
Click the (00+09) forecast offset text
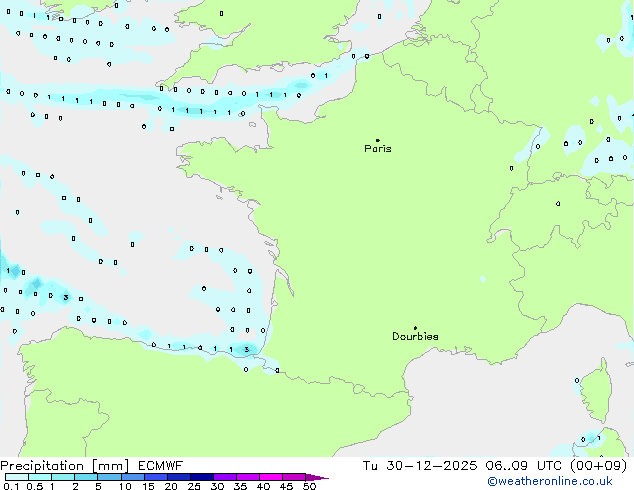pyautogui.click(x=598, y=466)
